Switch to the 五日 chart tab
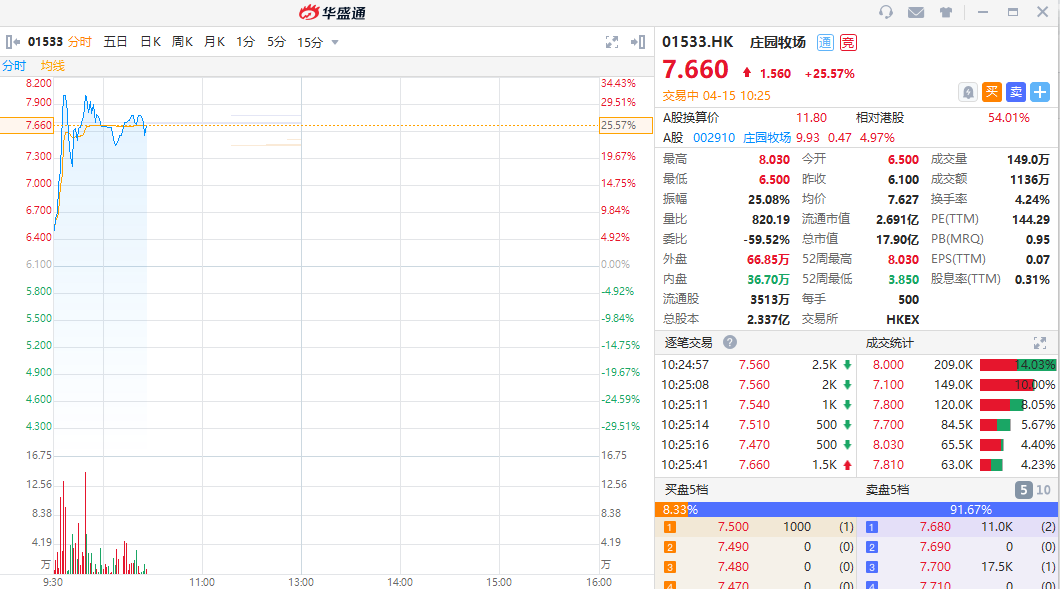Screen dimensions: 1060x589 [116, 42]
